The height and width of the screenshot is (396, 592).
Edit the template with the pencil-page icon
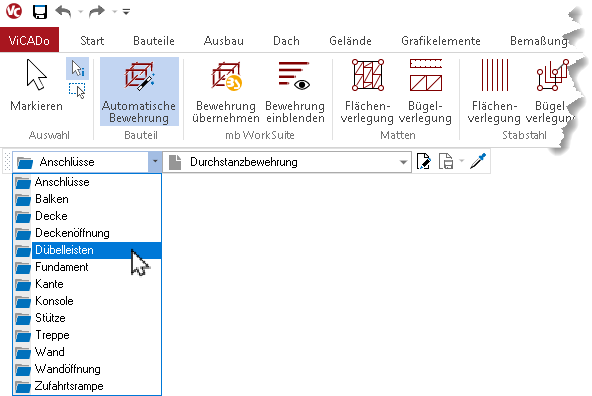pos(424,162)
